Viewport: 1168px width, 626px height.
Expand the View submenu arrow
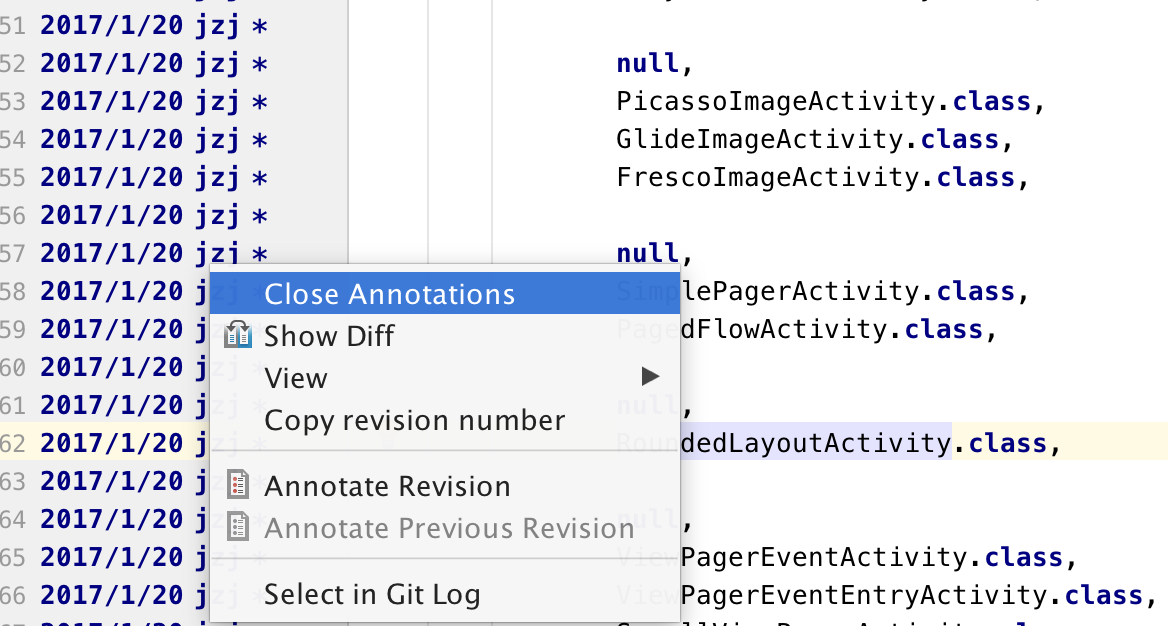pos(650,377)
